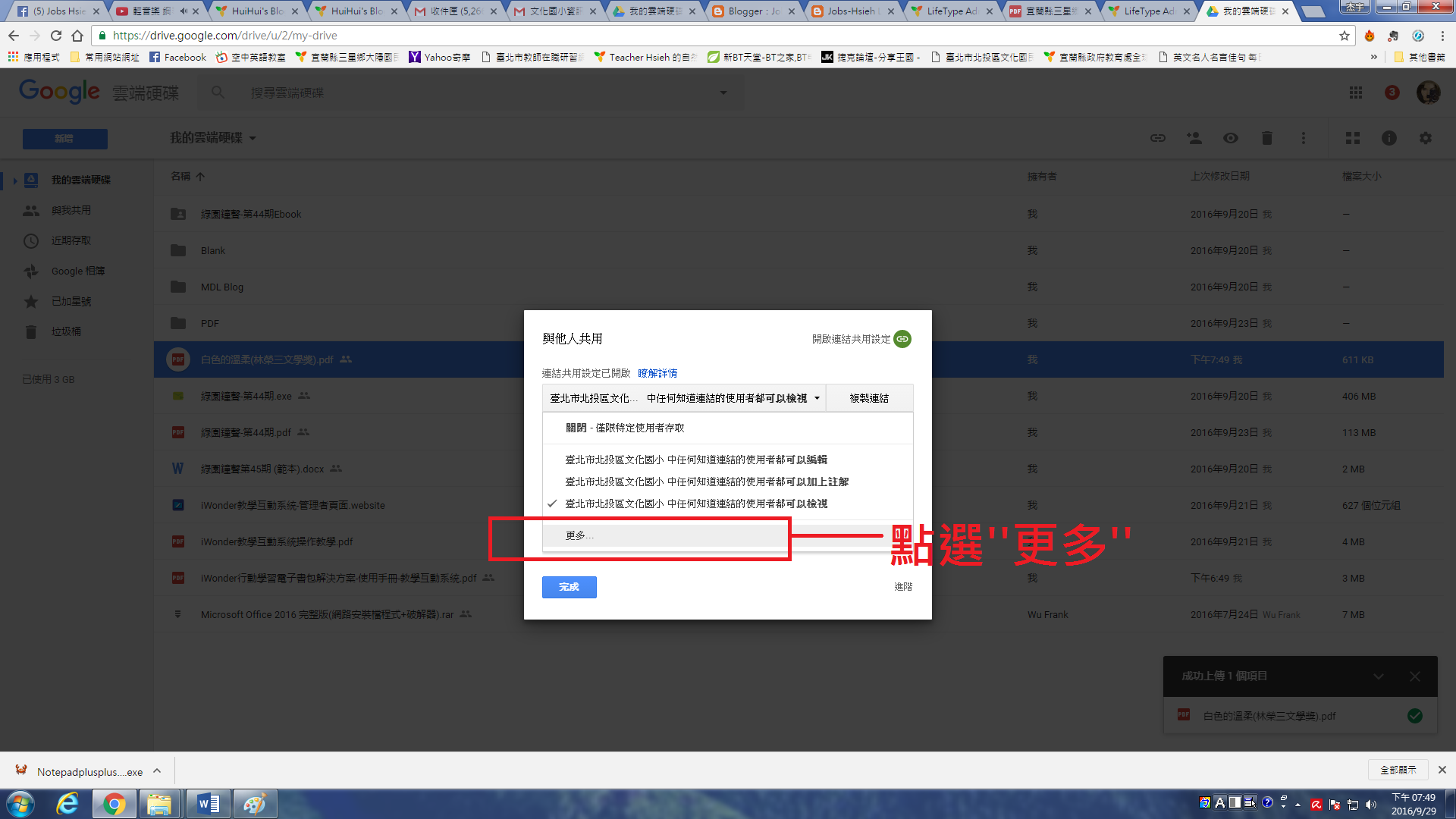
Task: Switch to the Blogger browser tab
Action: 753,11
